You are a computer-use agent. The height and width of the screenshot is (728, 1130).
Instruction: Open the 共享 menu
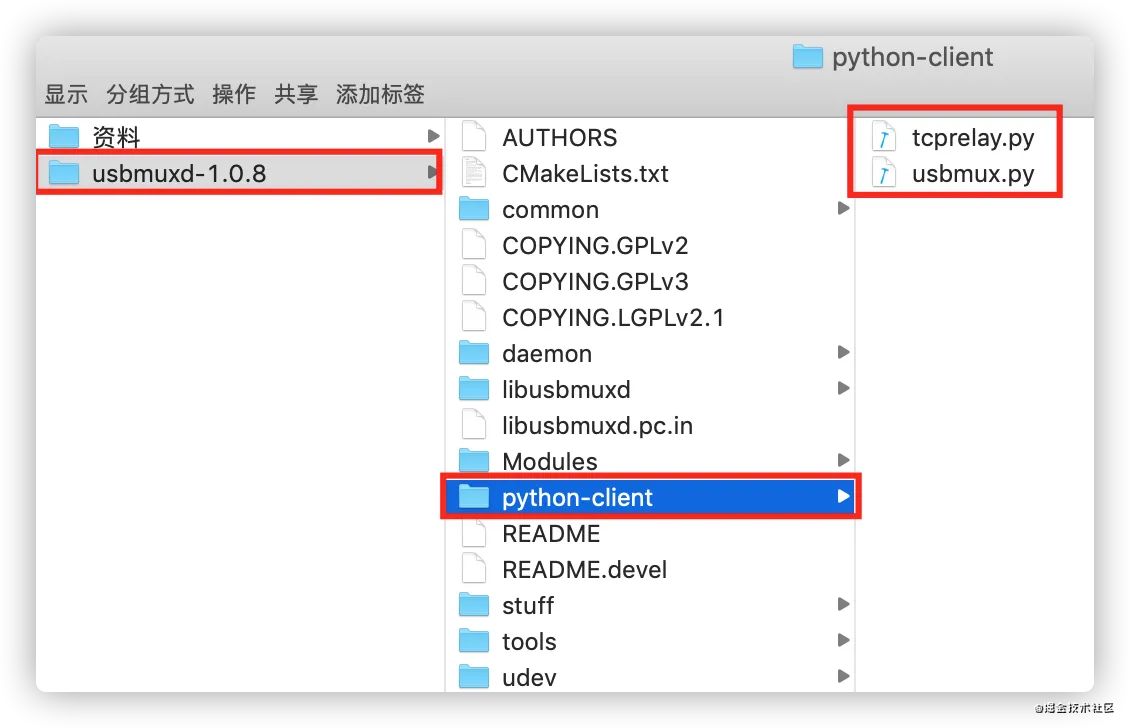(296, 94)
